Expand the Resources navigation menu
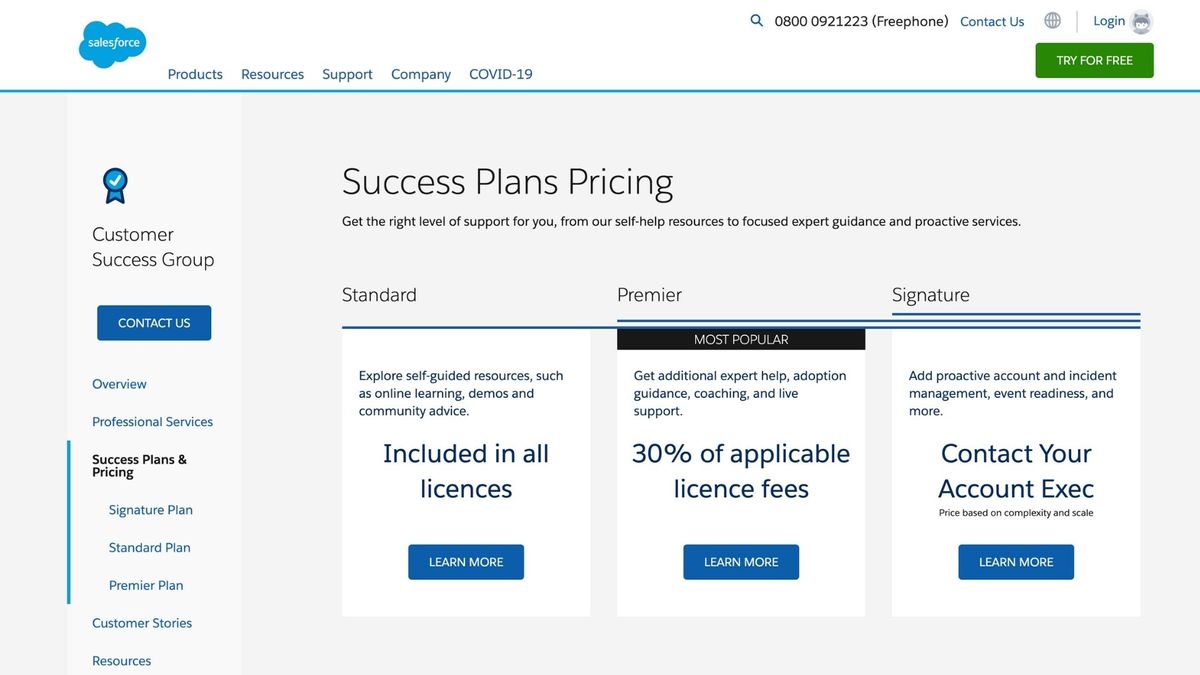Screen dimensions: 1200x675 click(x=272, y=74)
